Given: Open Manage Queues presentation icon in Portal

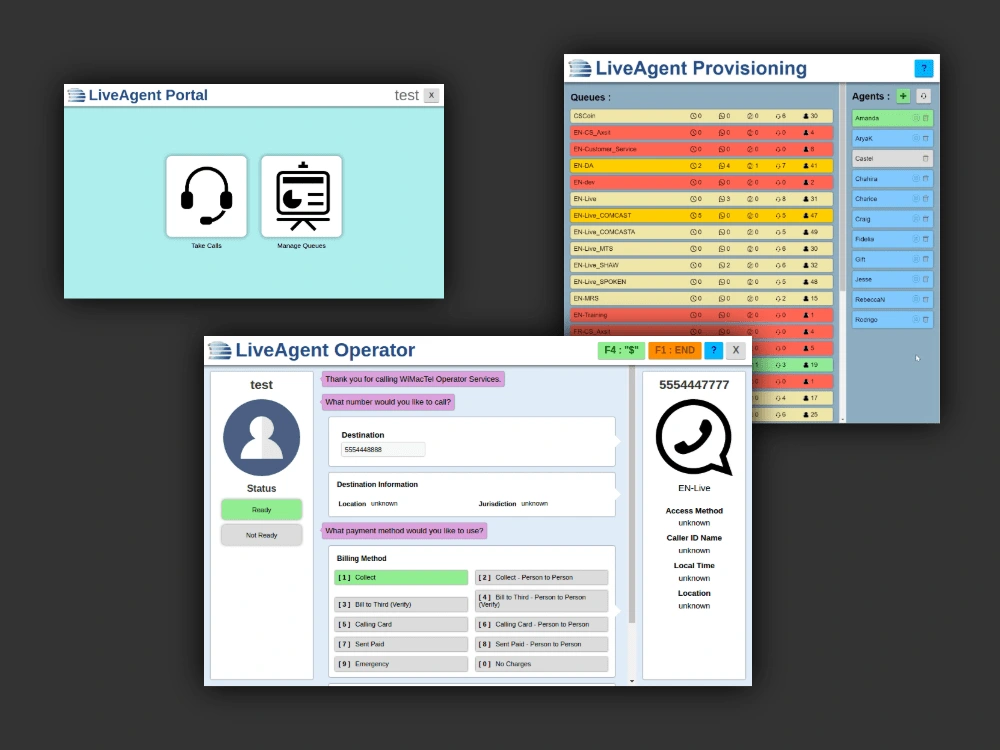Looking at the screenshot, I should pos(302,196).
